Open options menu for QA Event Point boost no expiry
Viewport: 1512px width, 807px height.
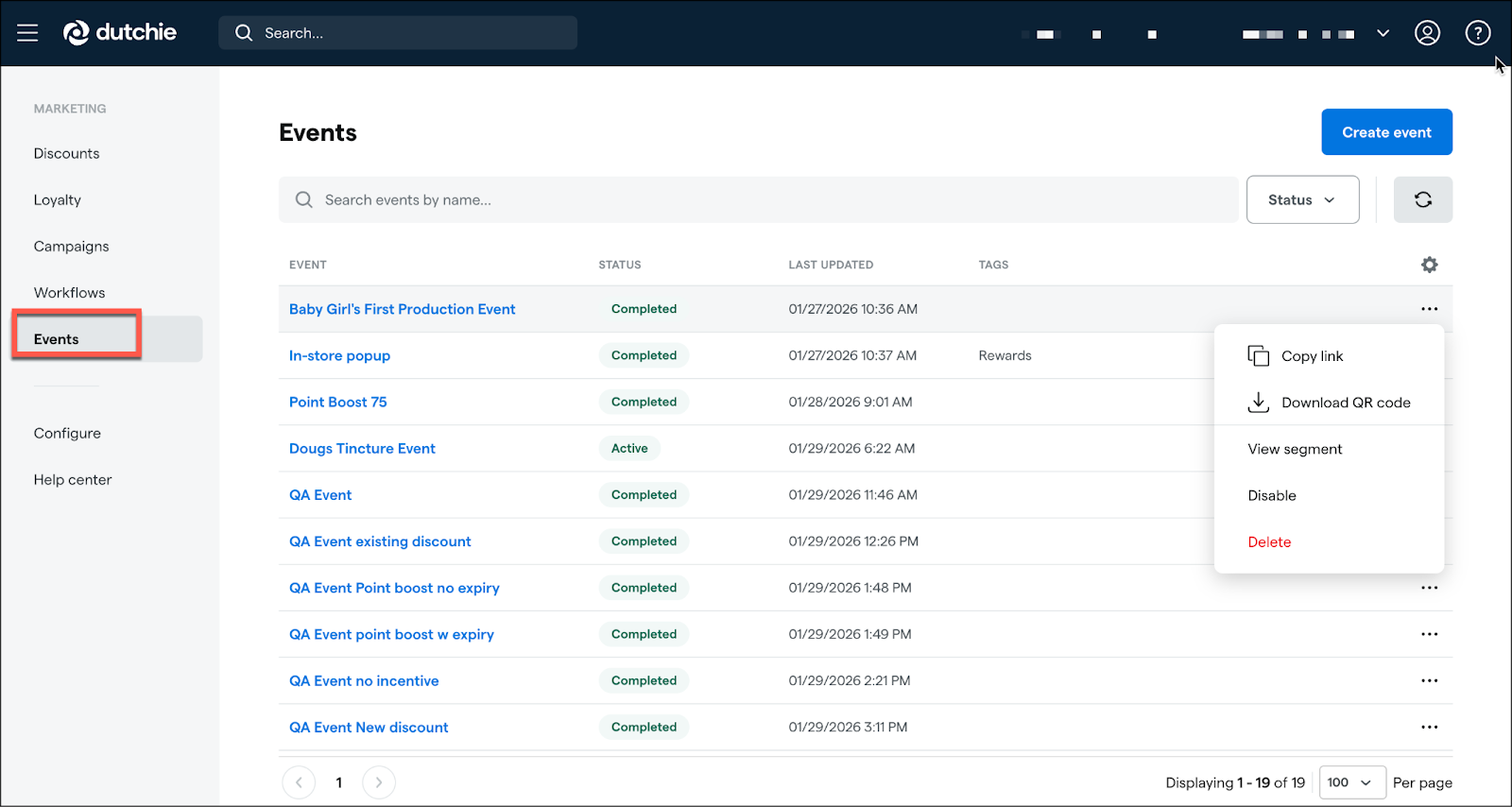(1430, 588)
